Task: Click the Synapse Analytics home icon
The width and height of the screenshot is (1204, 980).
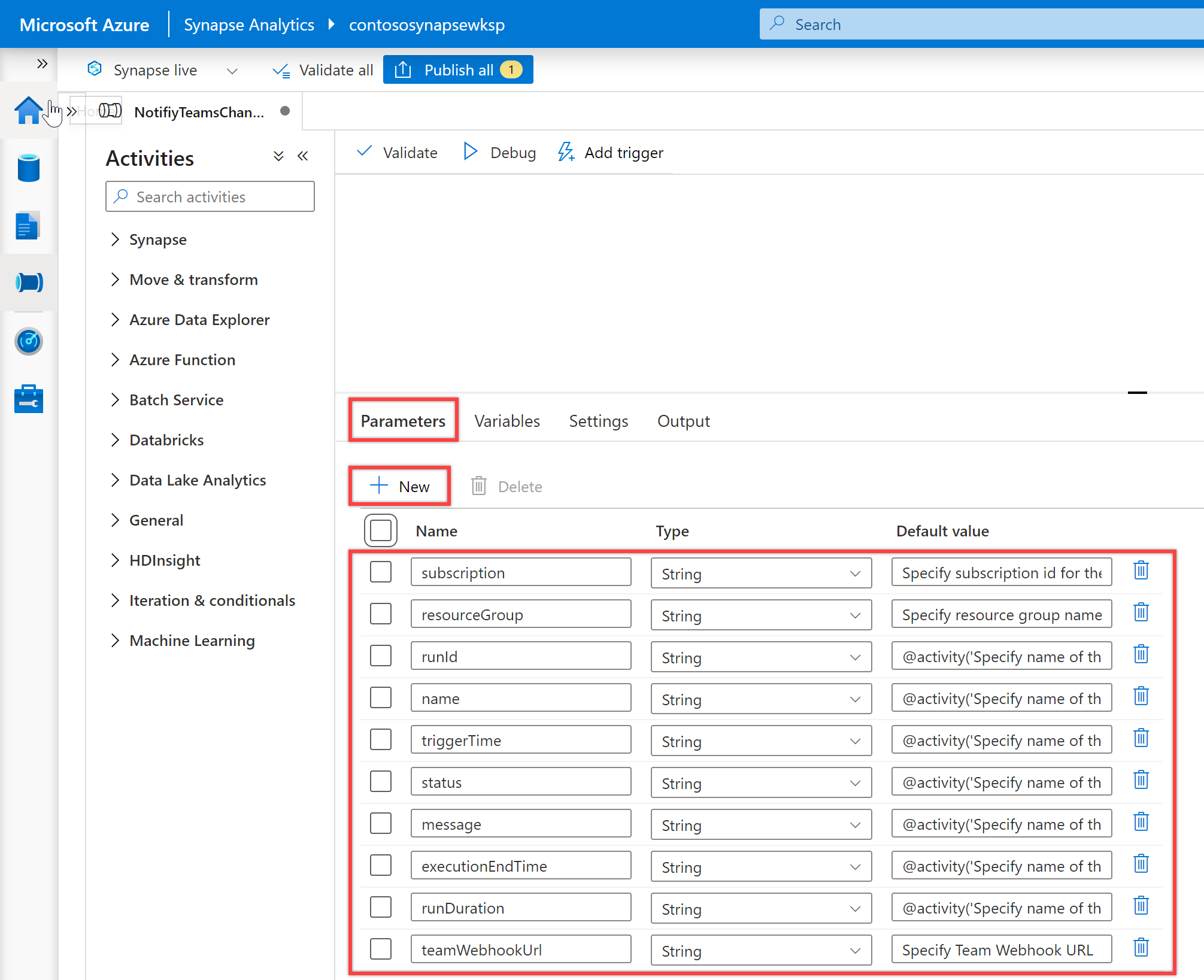Action: tap(28, 111)
